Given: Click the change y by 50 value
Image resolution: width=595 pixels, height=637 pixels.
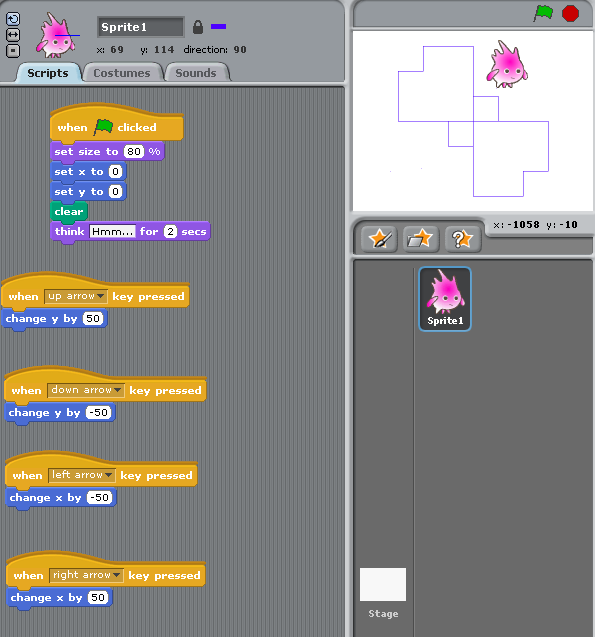Looking at the screenshot, I should point(93,318).
